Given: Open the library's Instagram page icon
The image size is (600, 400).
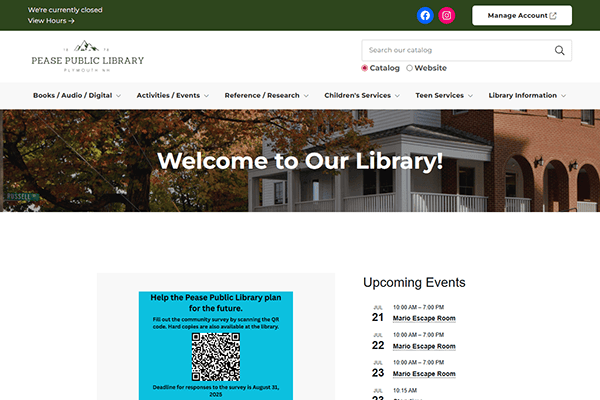Looking at the screenshot, I should [446, 16].
